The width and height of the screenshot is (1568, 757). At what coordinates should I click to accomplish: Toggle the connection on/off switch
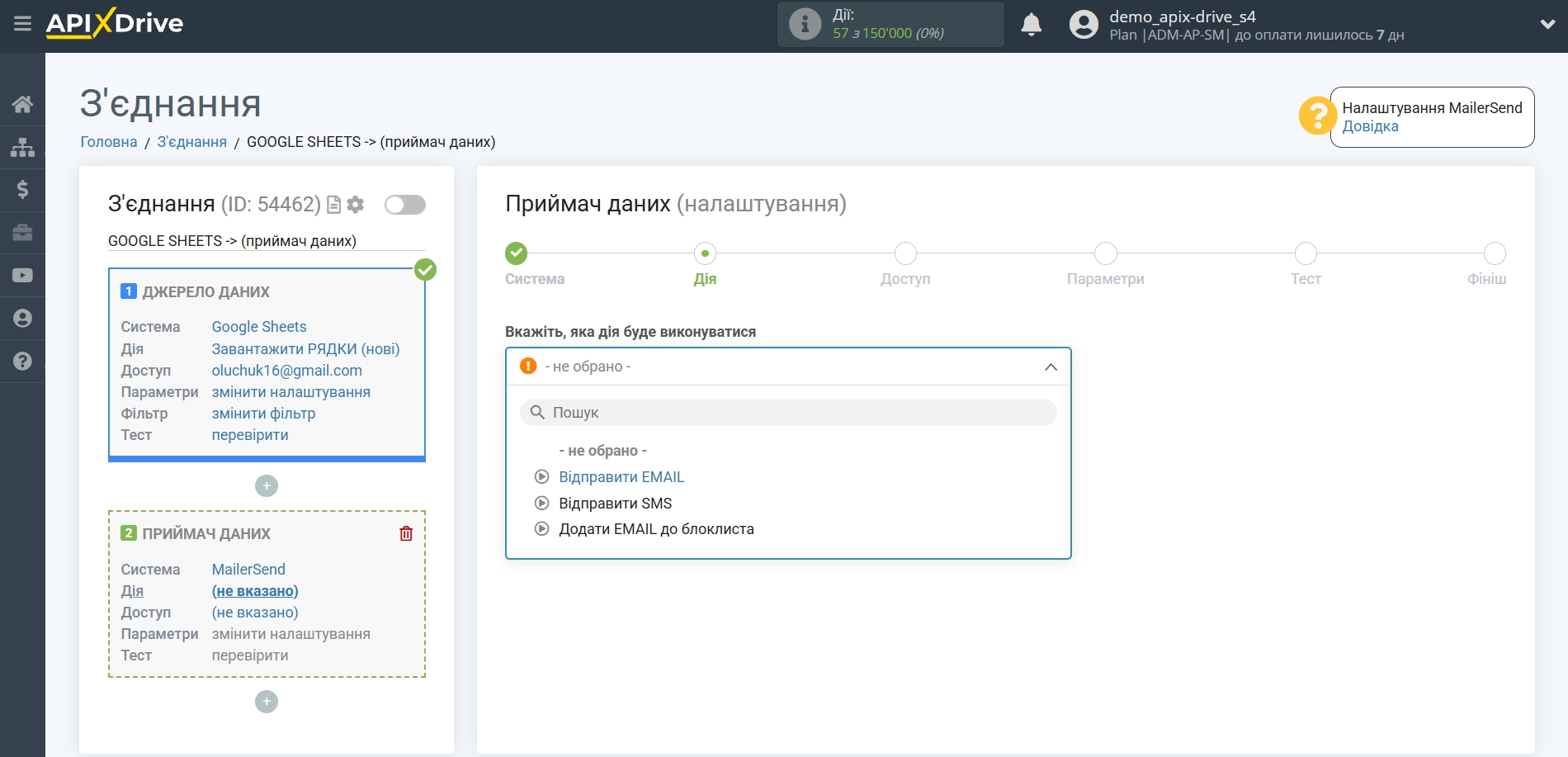405,205
